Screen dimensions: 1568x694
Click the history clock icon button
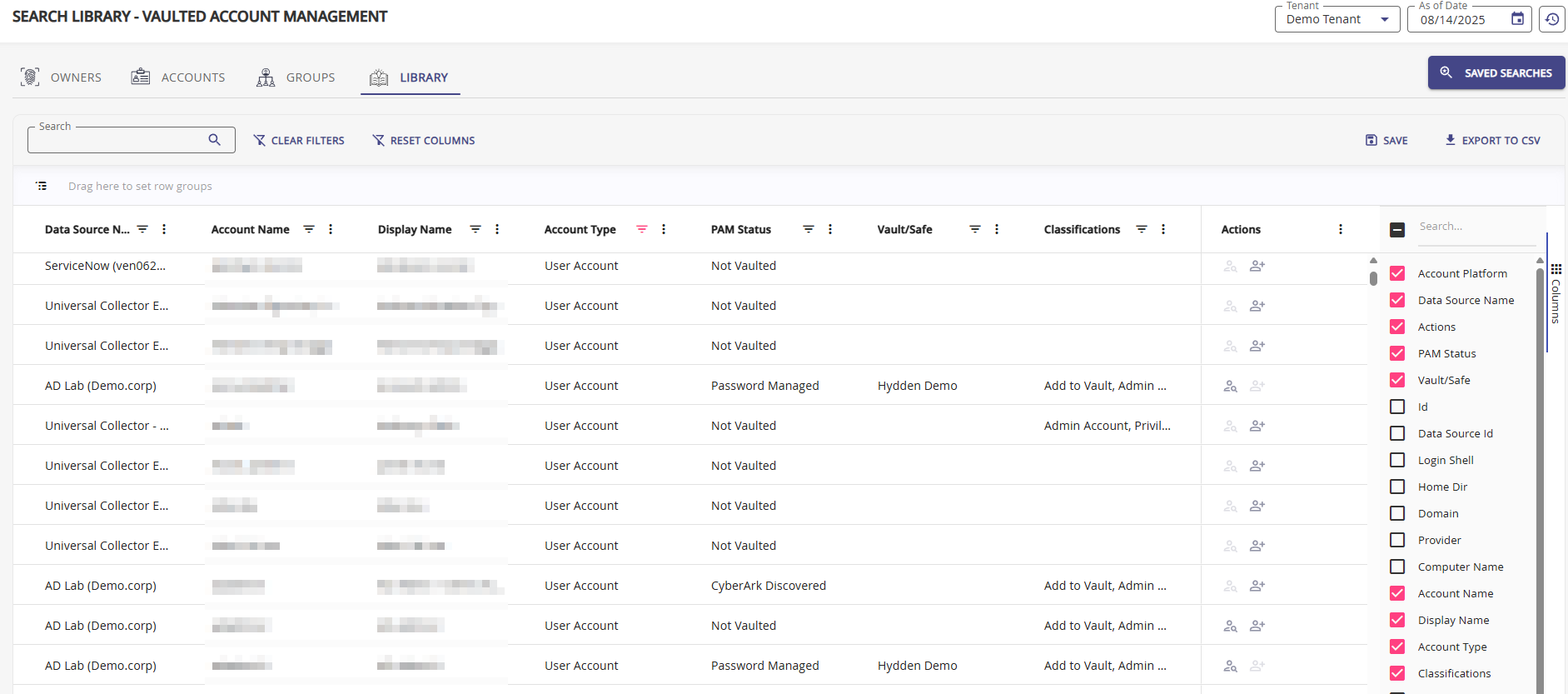coord(1552,19)
